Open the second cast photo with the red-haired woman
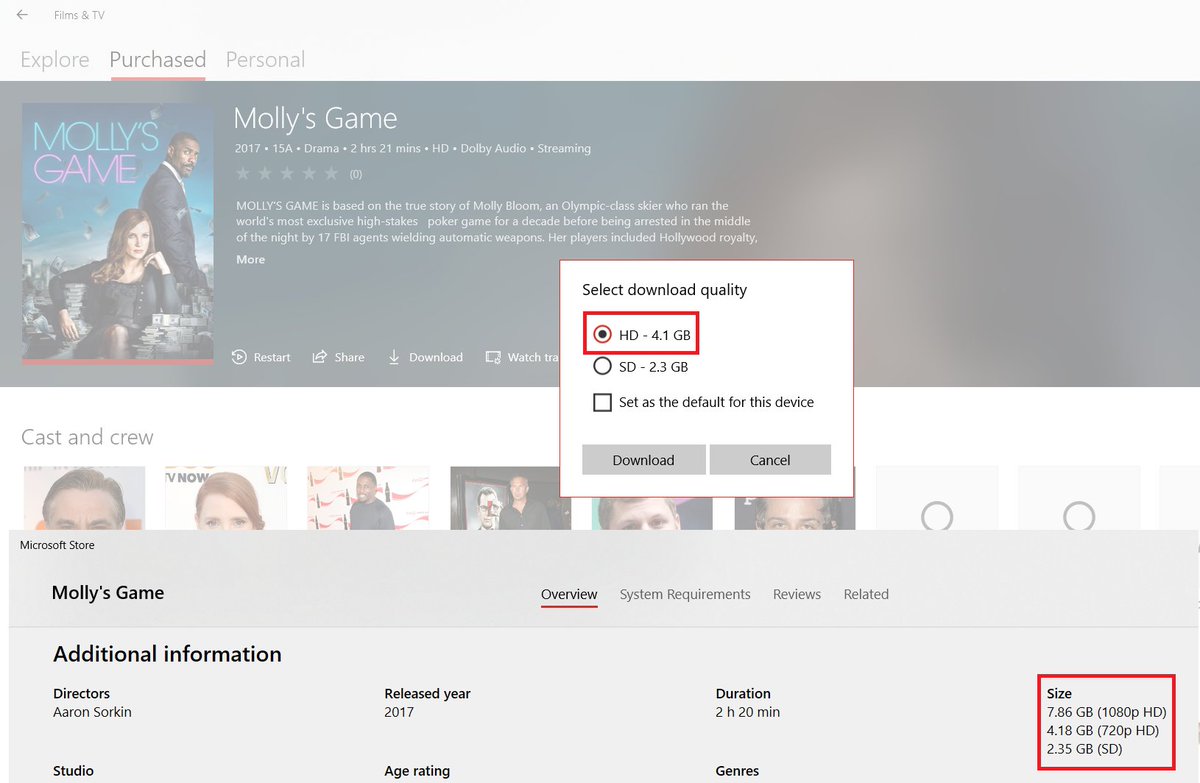Screen dimensions: 1200x783 pos(226,498)
